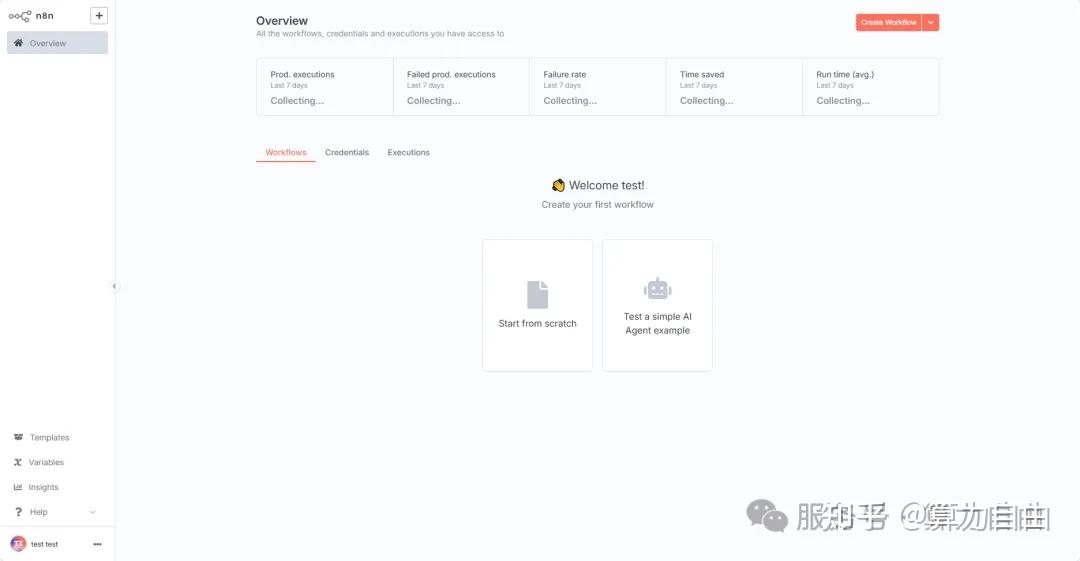This screenshot has width=1080, height=561.
Task: Open the Create Workflow dropdown arrow
Action: click(x=930, y=22)
